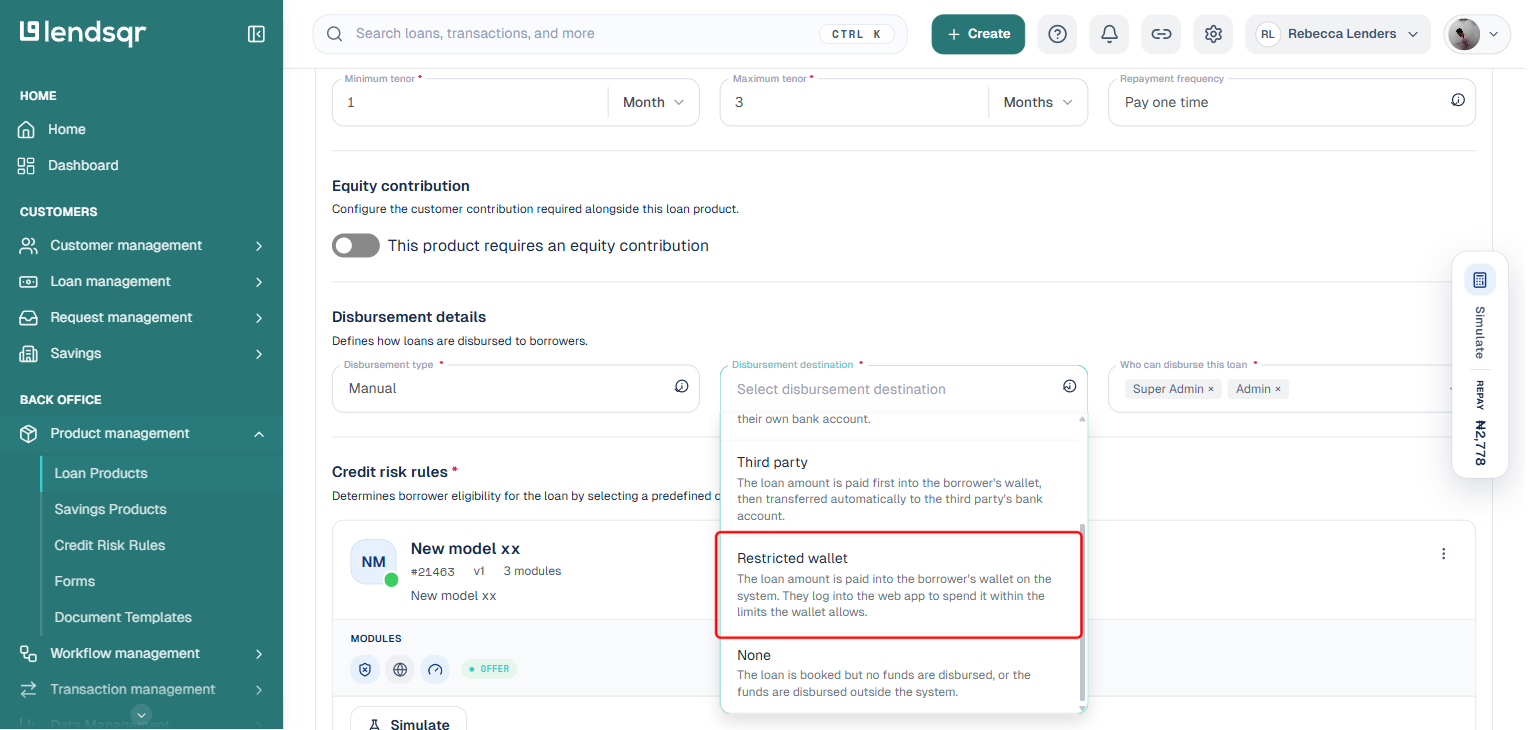This screenshot has height=730, width=1535.
Task: Collapse Product management menu
Action: [x=141, y=434]
